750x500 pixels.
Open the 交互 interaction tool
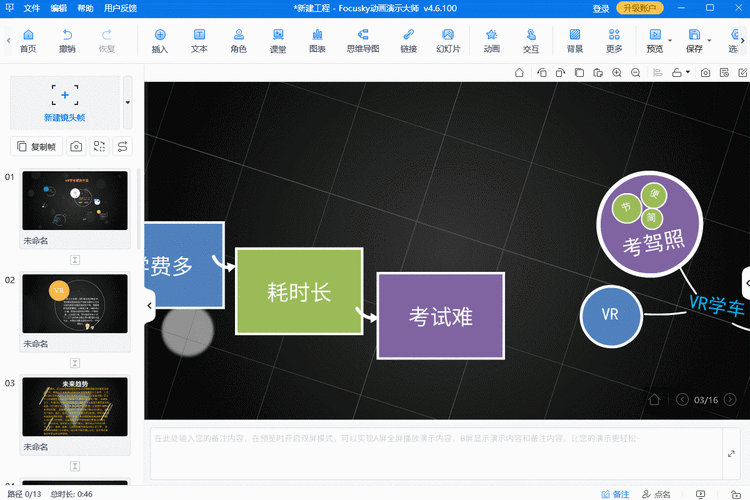[530, 41]
